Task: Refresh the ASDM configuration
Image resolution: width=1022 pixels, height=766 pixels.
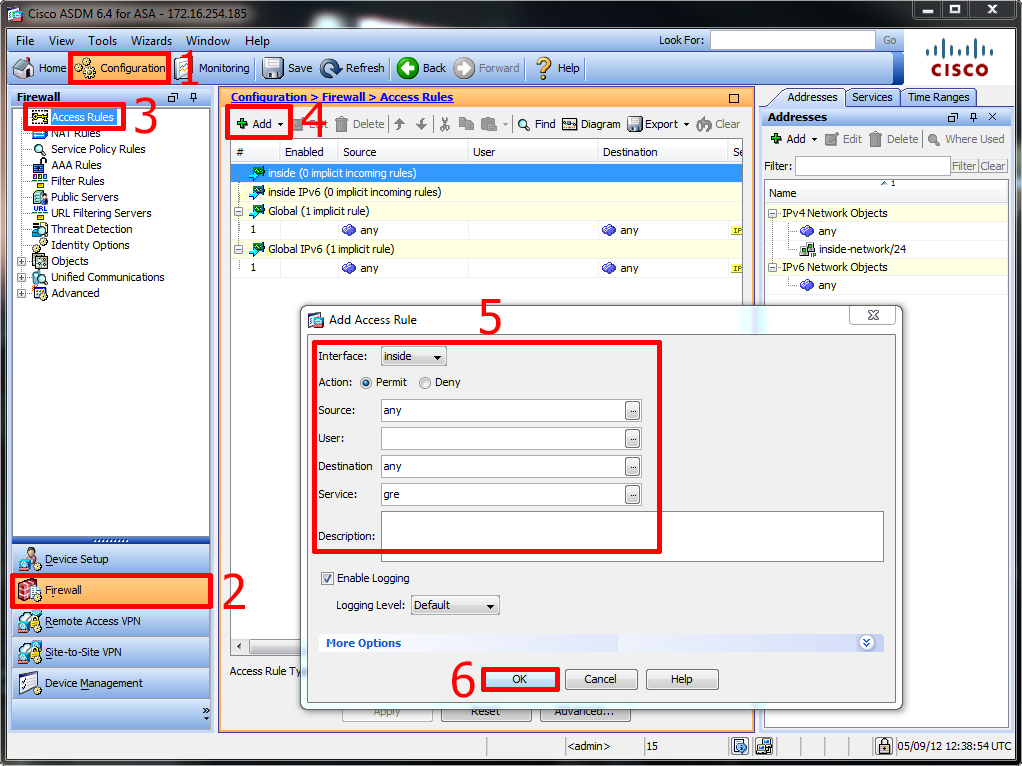Action: 353,68
